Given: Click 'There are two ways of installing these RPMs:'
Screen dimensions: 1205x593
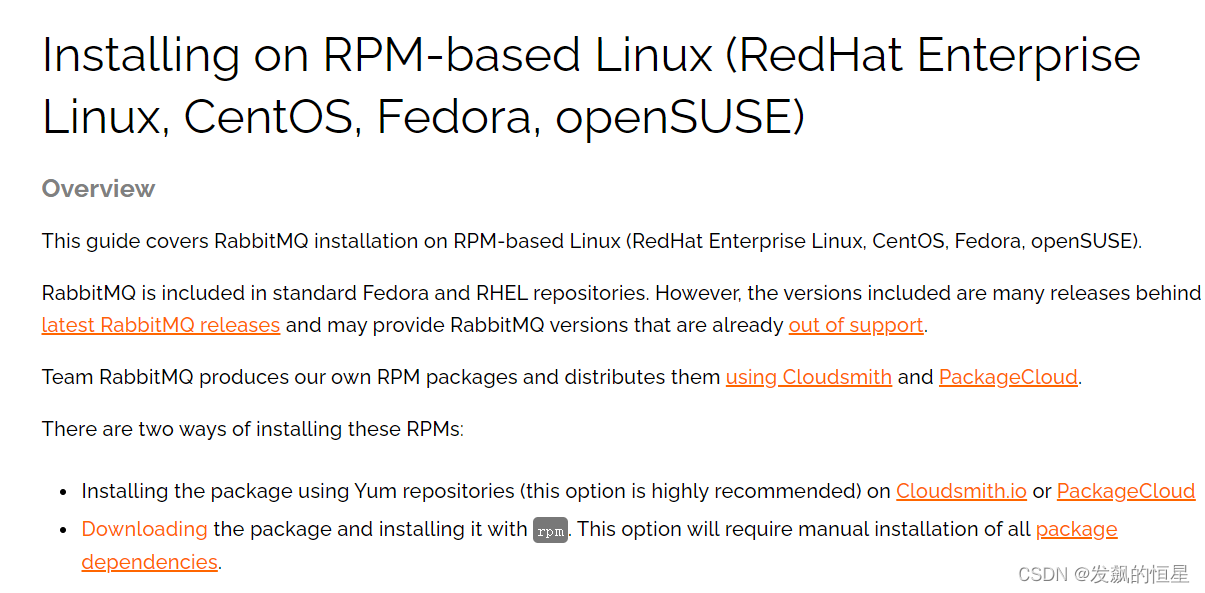Looking at the screenshot, I should (253, 430).
